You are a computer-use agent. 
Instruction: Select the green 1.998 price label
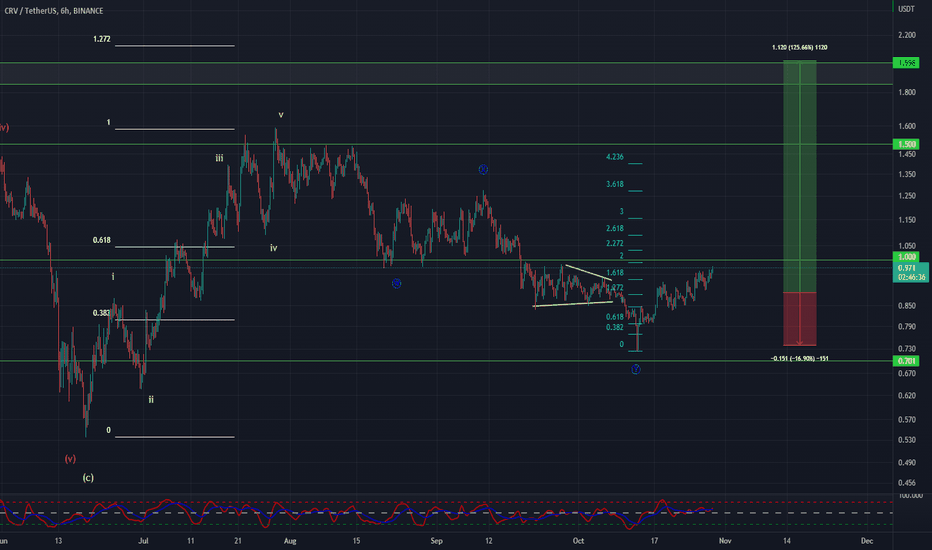click(906, 63)
